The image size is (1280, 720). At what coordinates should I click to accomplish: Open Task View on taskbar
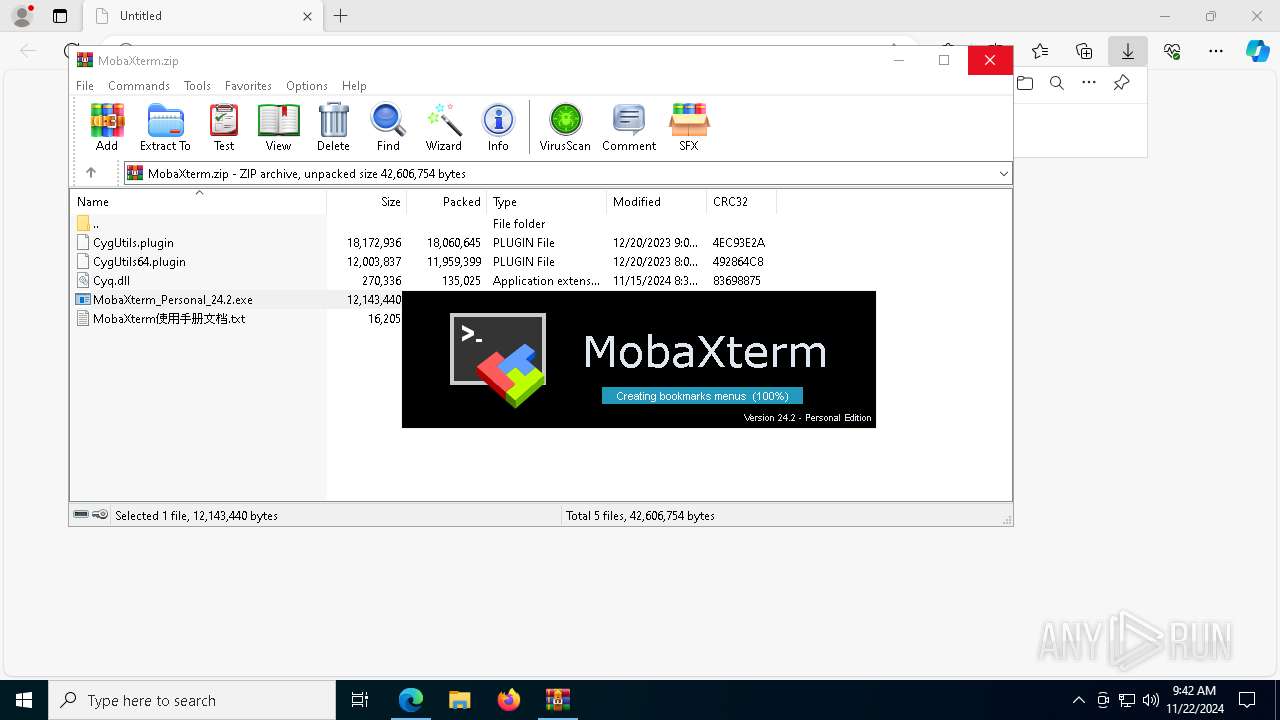[360, 700]
